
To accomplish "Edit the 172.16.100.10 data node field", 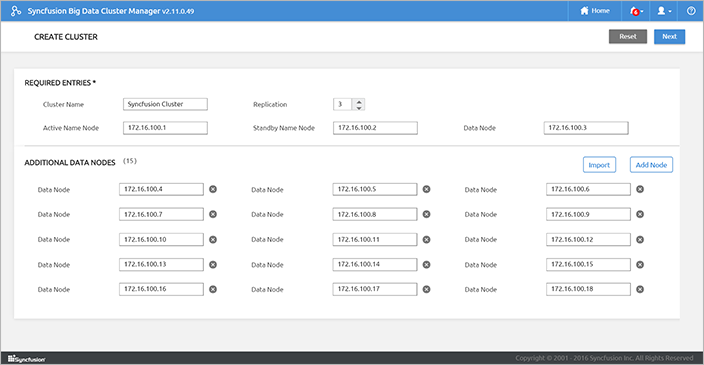I will [161, 239].
